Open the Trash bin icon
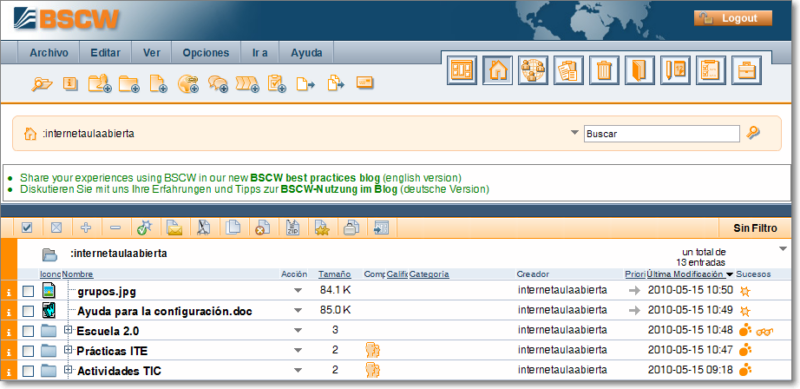Image resolution: width=800 pixels, height=389 pixels. click(604, 70)
